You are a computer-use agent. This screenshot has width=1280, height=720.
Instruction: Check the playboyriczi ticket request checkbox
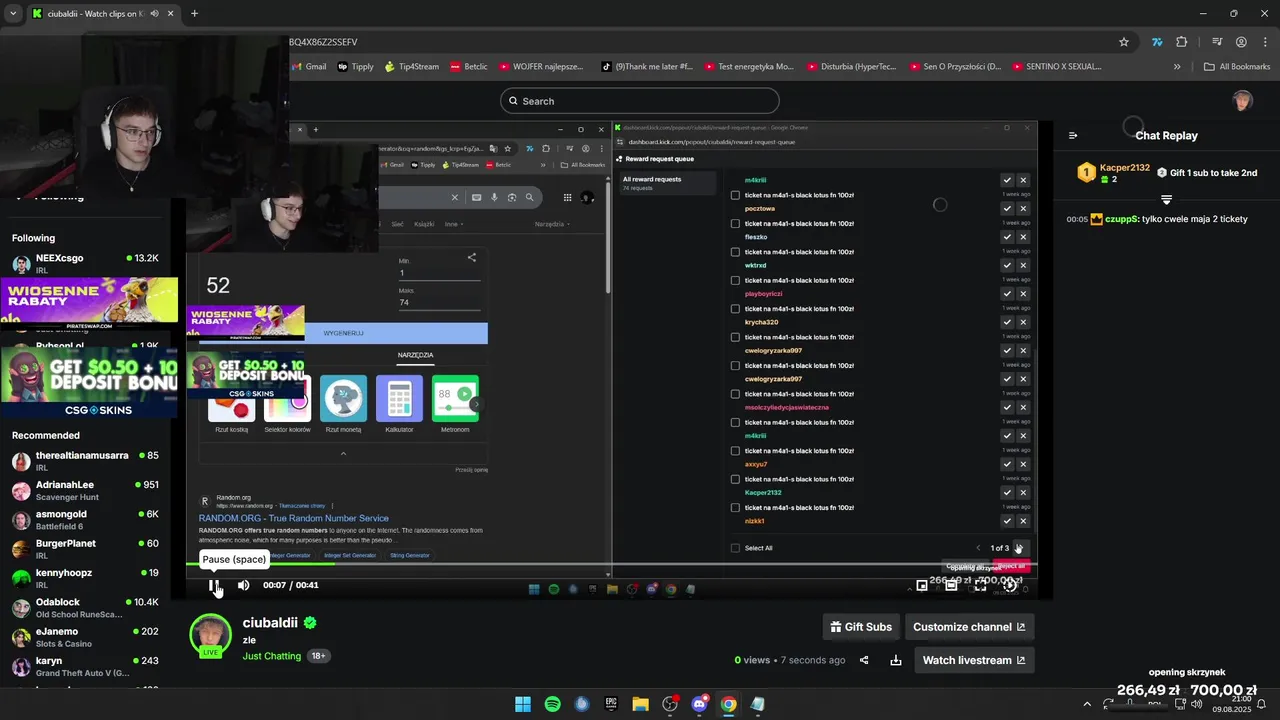point(735,280)
